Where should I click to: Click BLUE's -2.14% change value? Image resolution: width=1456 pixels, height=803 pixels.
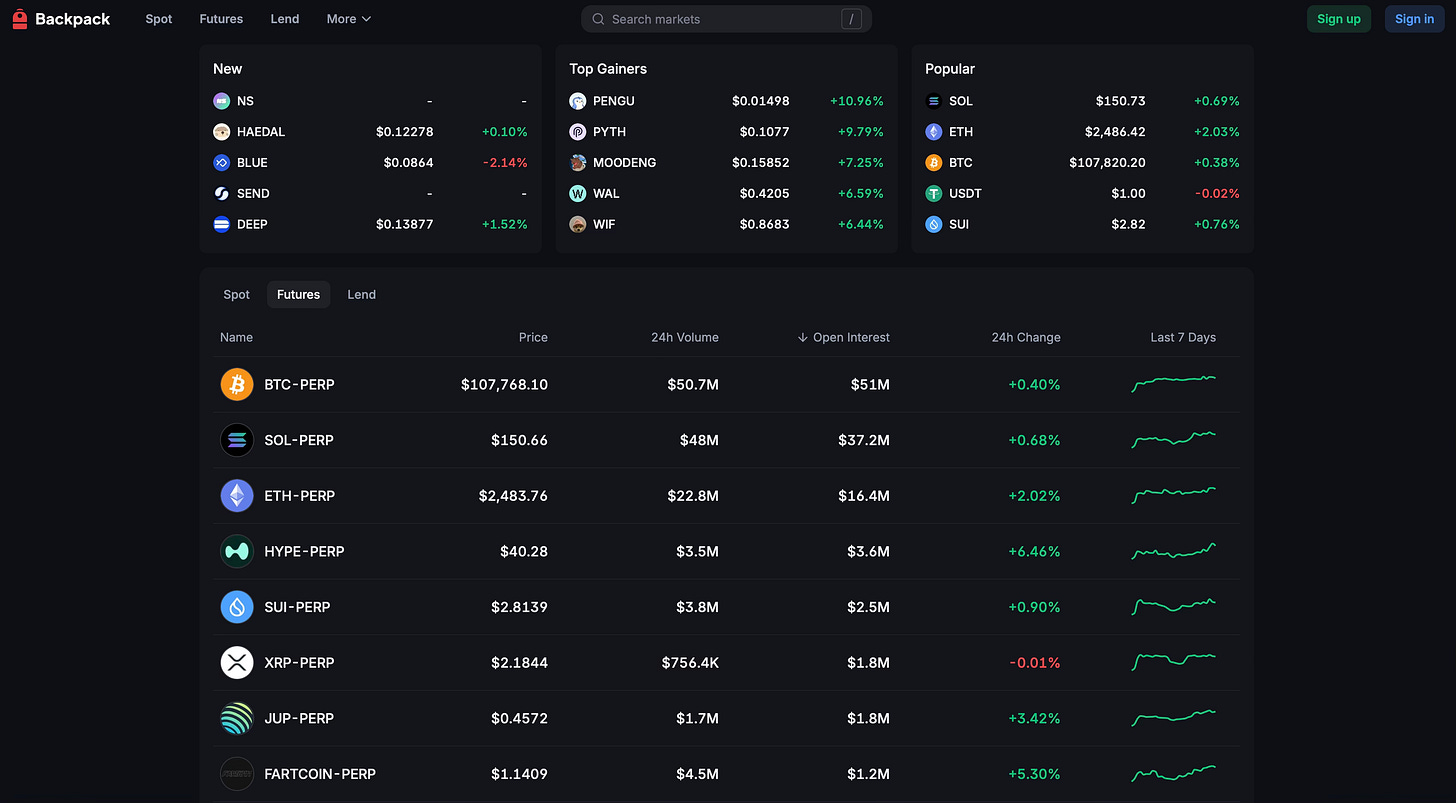pyautogui.click(x=505, y=163)
